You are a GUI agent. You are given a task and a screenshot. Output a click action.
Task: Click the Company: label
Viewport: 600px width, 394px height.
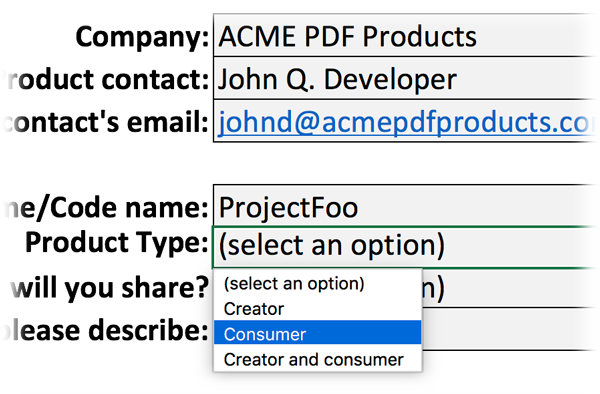[x=142, y=37]
